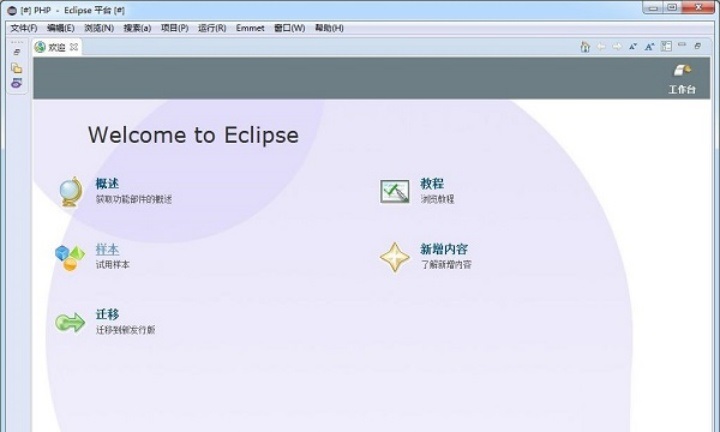720x432 pixels.
Task: Open the 文件(F) menu
Action: 24,28
